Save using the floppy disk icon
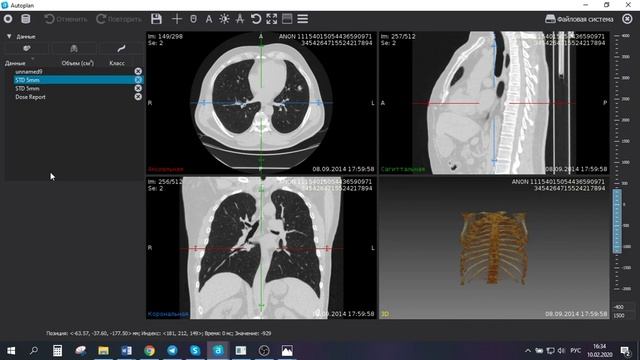Image resolution: width=640 pixels, height=360 pixels. [x=156, y=19]
